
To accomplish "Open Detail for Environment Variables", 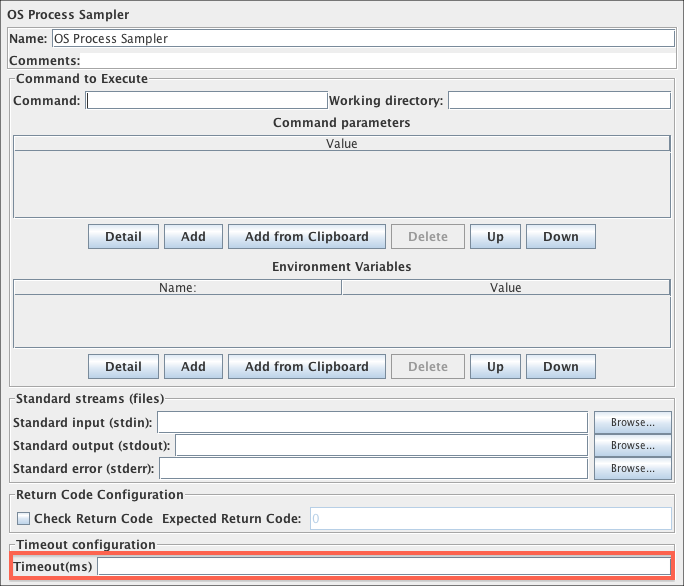I will click(123, 367).
